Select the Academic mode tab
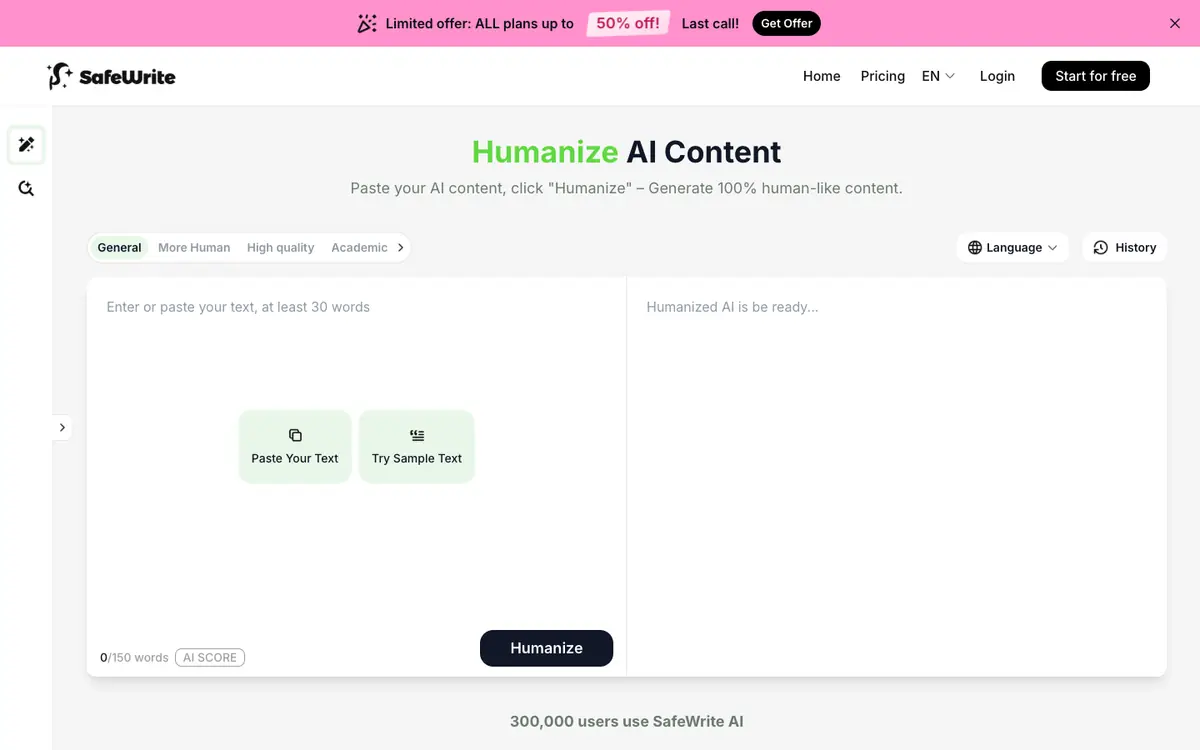This screenshot has width=1200, height=750. click(359, 247)
